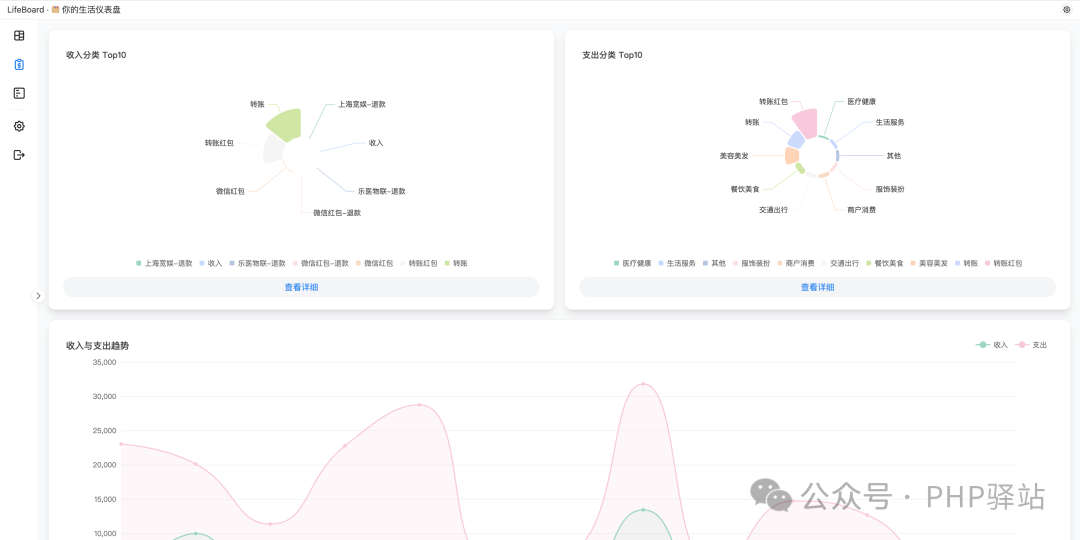Image resolution: width=1080 pixels, height=540 pixels.
Task: Click 查看详细 under expense categories chart
Action: point(817,287)
